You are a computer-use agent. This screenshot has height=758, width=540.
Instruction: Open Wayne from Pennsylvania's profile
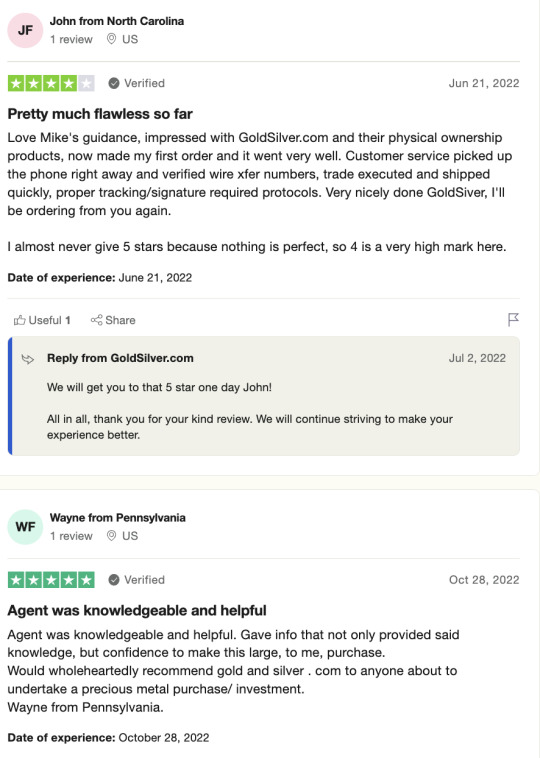117,518
